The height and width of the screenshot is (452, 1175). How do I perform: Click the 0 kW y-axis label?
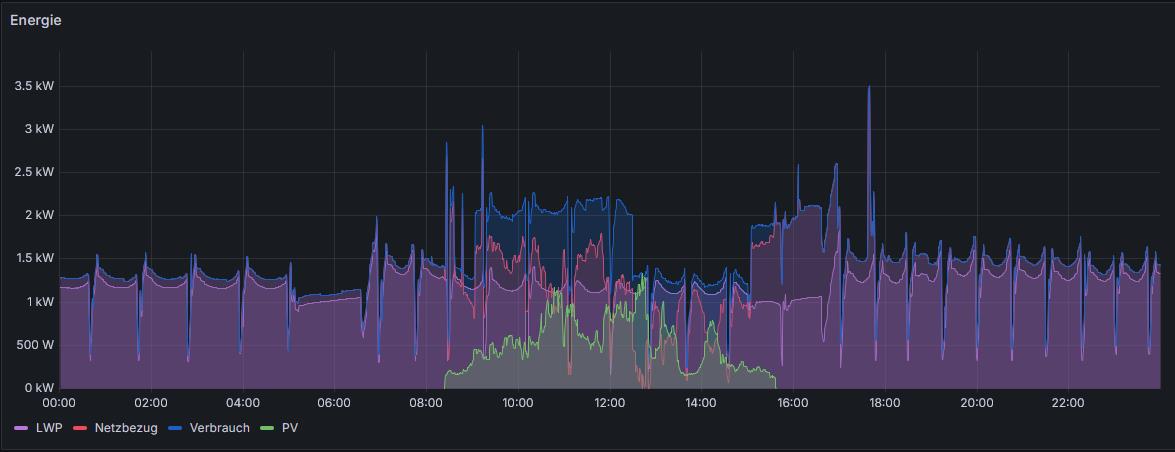(39, 388)
